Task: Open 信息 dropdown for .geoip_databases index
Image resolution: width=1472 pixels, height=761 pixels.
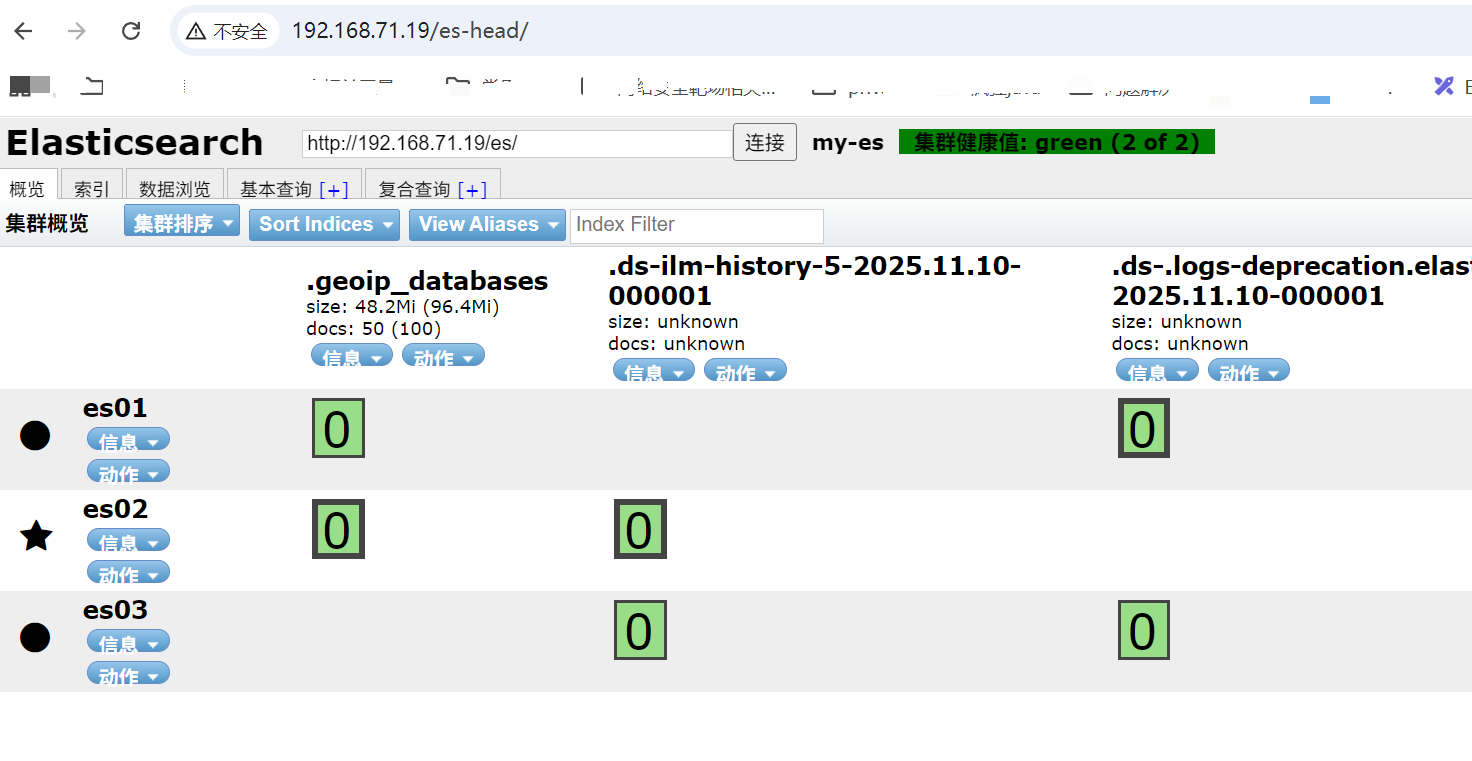Action: tap(352, 356)
